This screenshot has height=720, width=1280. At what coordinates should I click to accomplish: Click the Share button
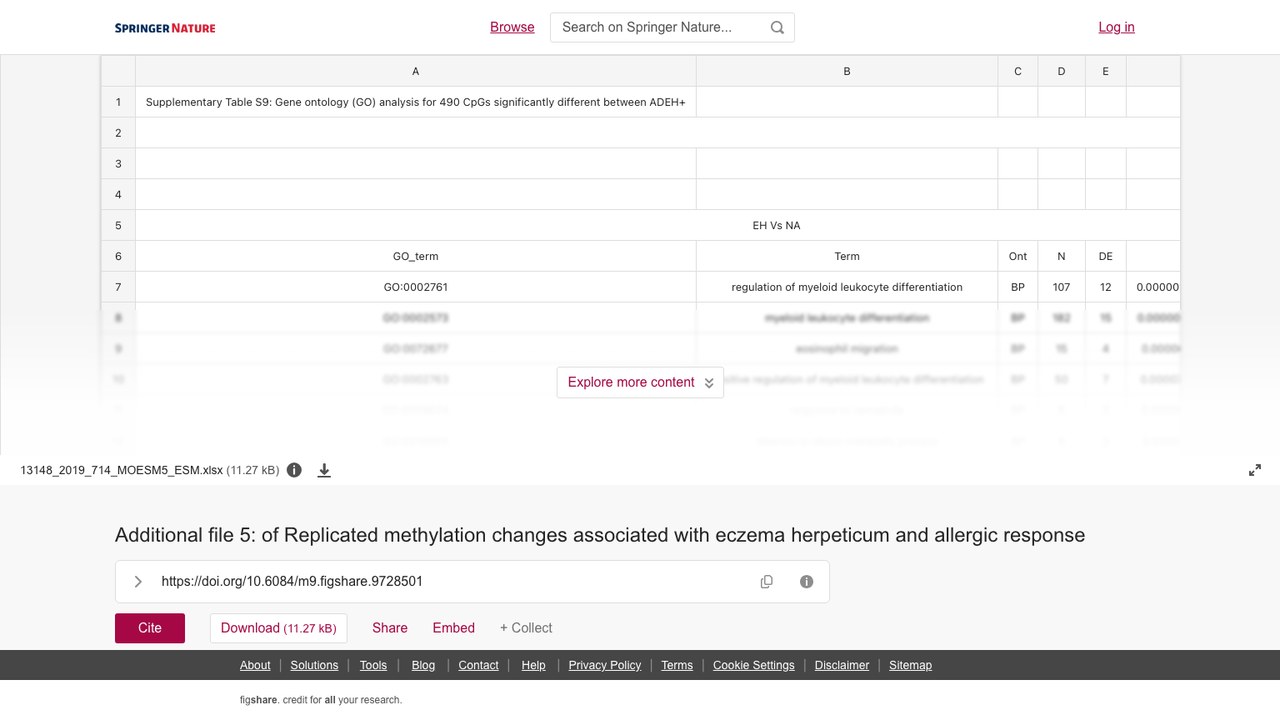pyautogui.click(x=390, y=628)
